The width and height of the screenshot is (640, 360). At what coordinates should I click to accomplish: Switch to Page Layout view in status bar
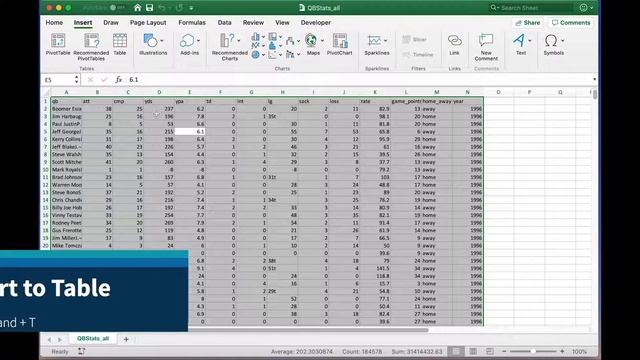pos(473,351)
